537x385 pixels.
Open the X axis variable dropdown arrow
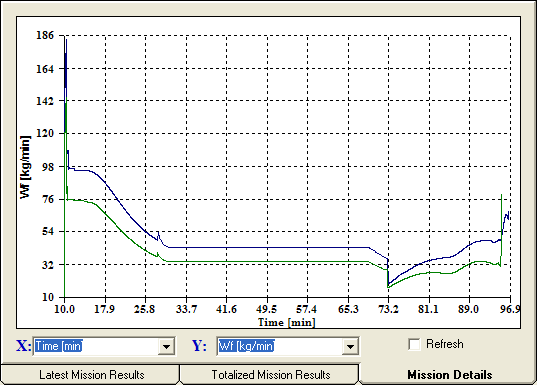tap(166, 346)
